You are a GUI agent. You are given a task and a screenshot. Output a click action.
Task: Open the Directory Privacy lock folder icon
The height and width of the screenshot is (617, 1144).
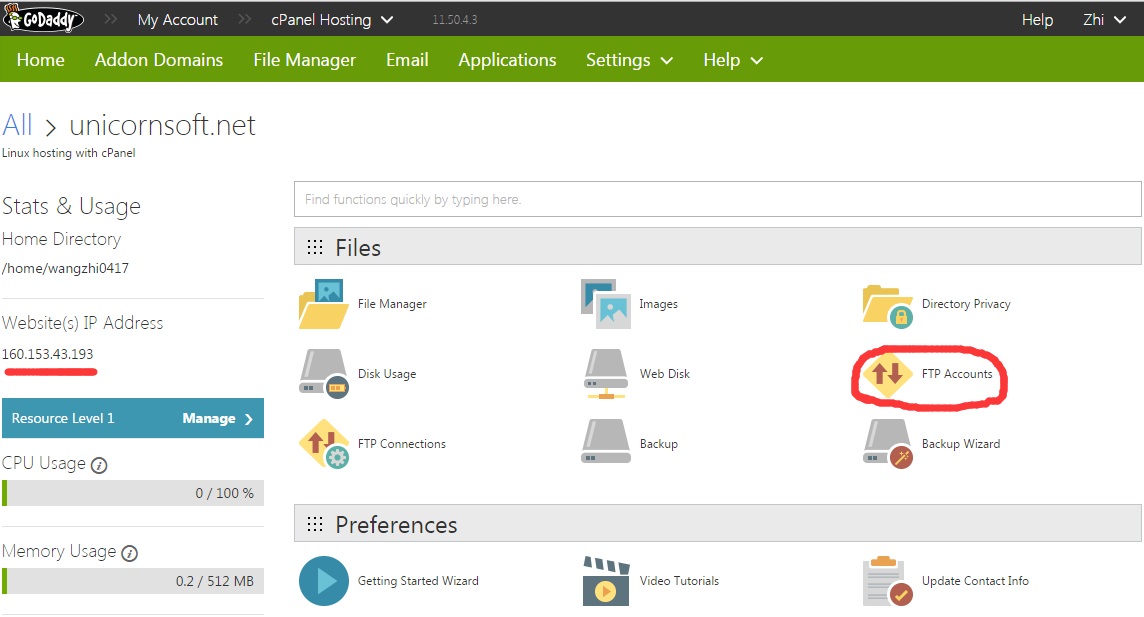click(x=887, y=305)
